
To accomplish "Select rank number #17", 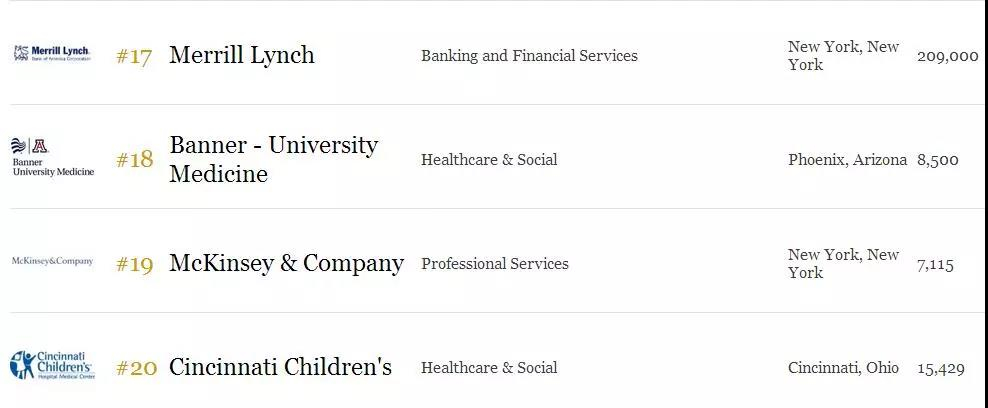I will coord(134,57).
